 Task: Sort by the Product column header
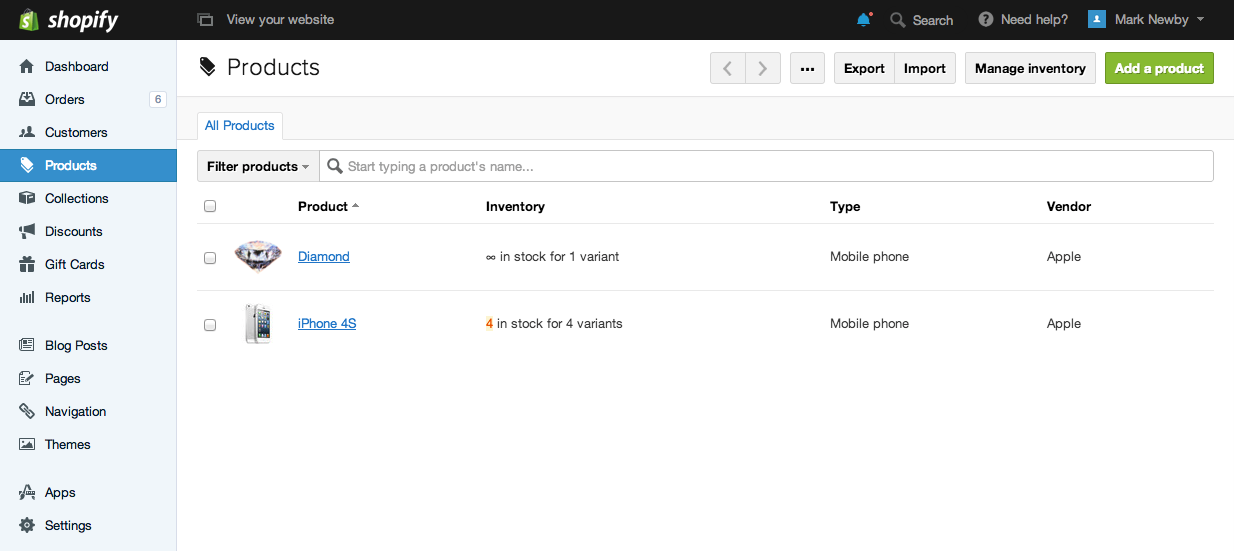click(328, 206)
